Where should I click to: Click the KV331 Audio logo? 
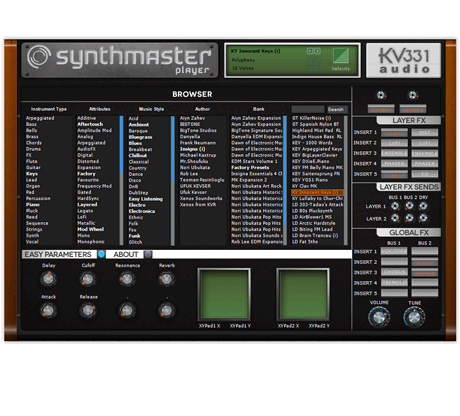click(x=404, y=60)
